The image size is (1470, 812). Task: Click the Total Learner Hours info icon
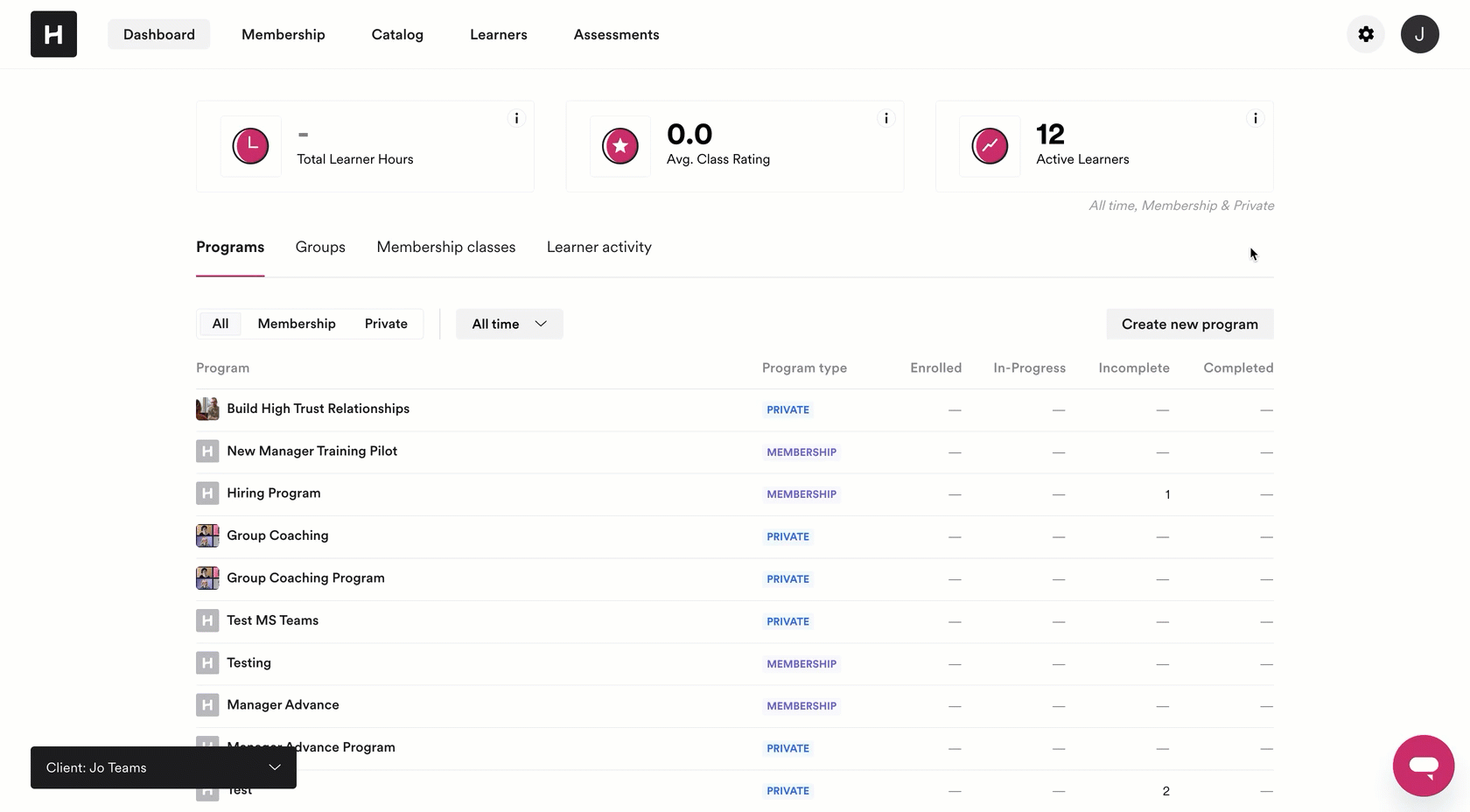point(516,117)
